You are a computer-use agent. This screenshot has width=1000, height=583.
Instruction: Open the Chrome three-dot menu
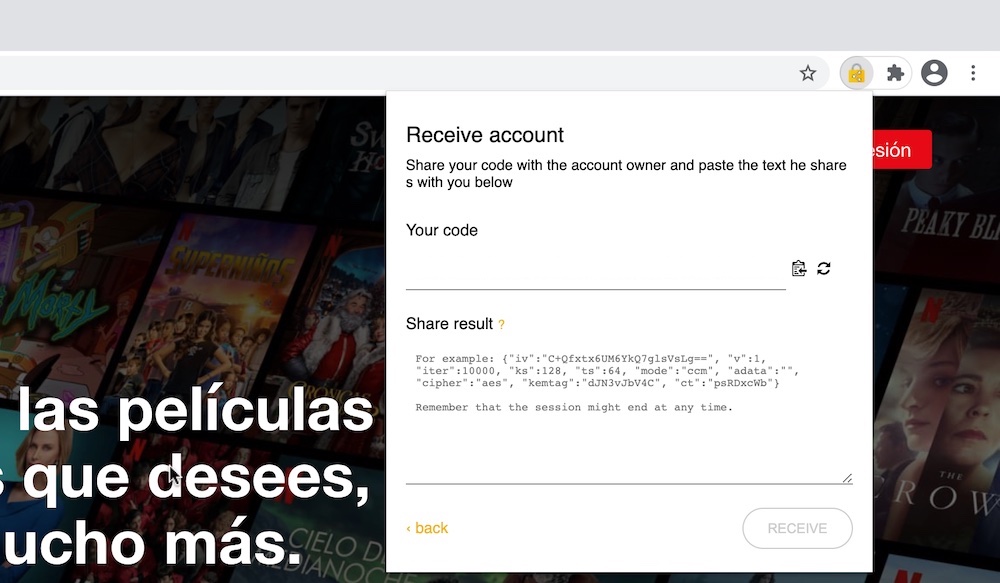[x=973, y=73]
